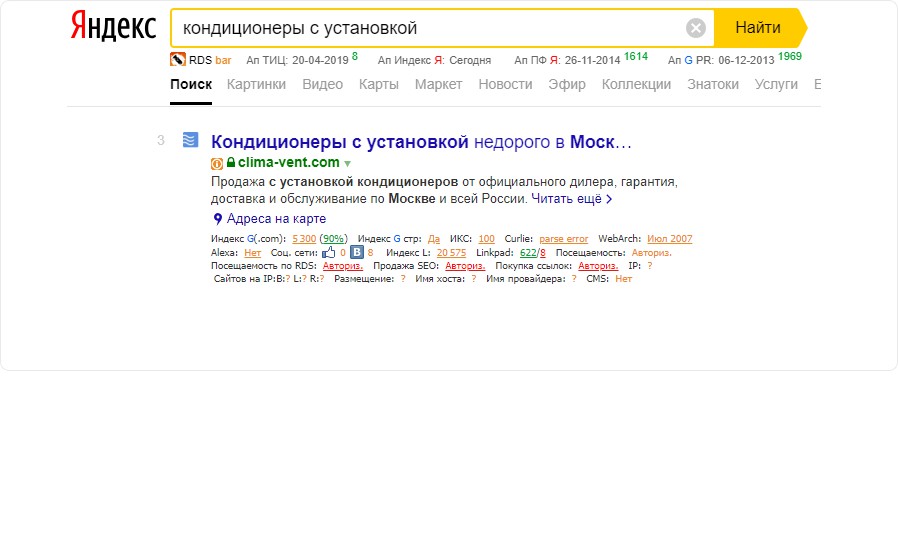Click the Авториз. link after Покупка ссылок

point(598,266)
